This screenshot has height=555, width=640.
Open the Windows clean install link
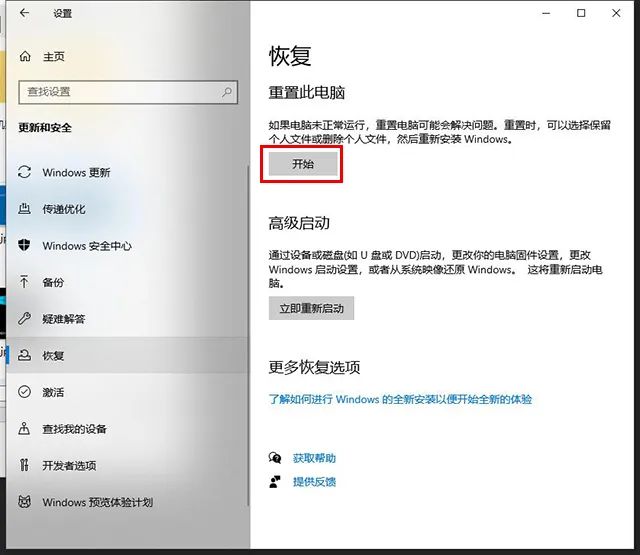(x=400, y=399)
